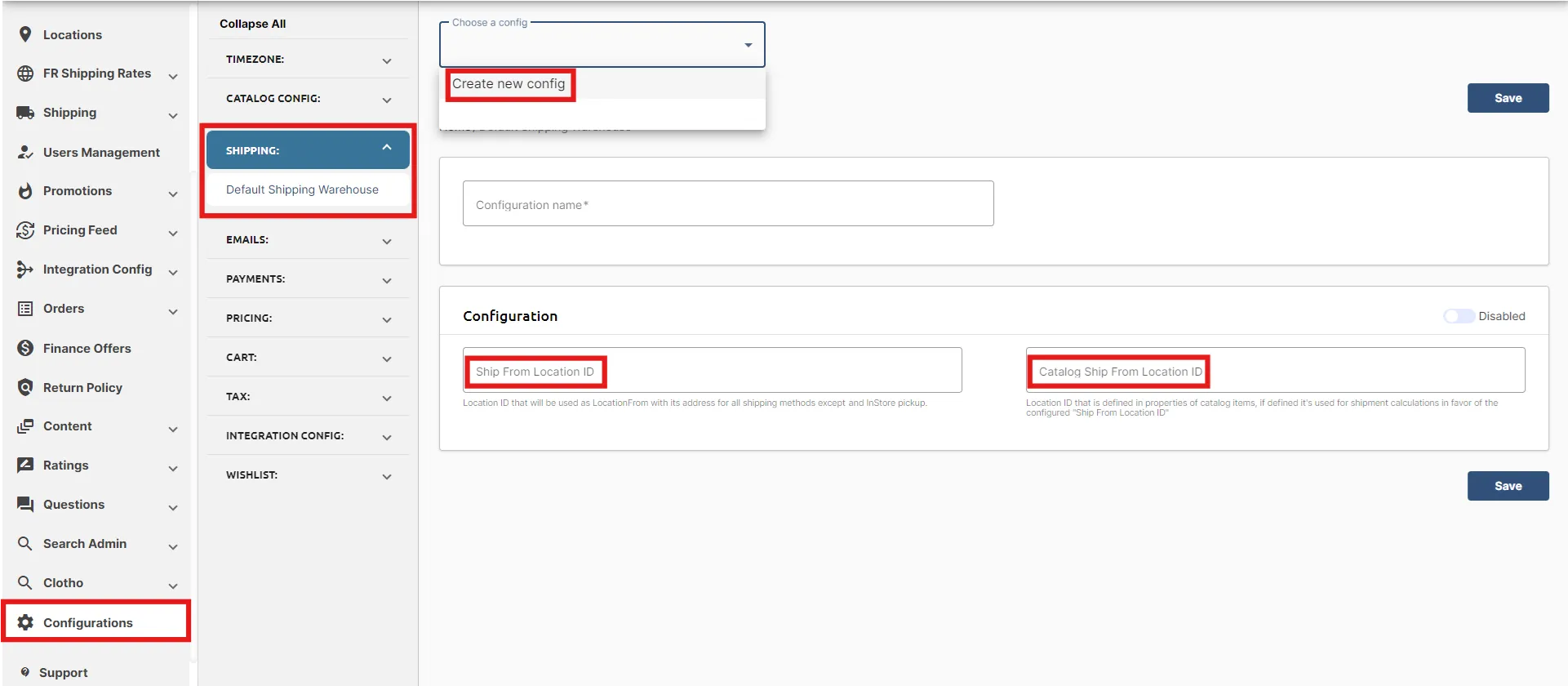Viewport: 1568px width, 686px height.
Task: Click the Integration Config branch icon
Action: (25, 269)
